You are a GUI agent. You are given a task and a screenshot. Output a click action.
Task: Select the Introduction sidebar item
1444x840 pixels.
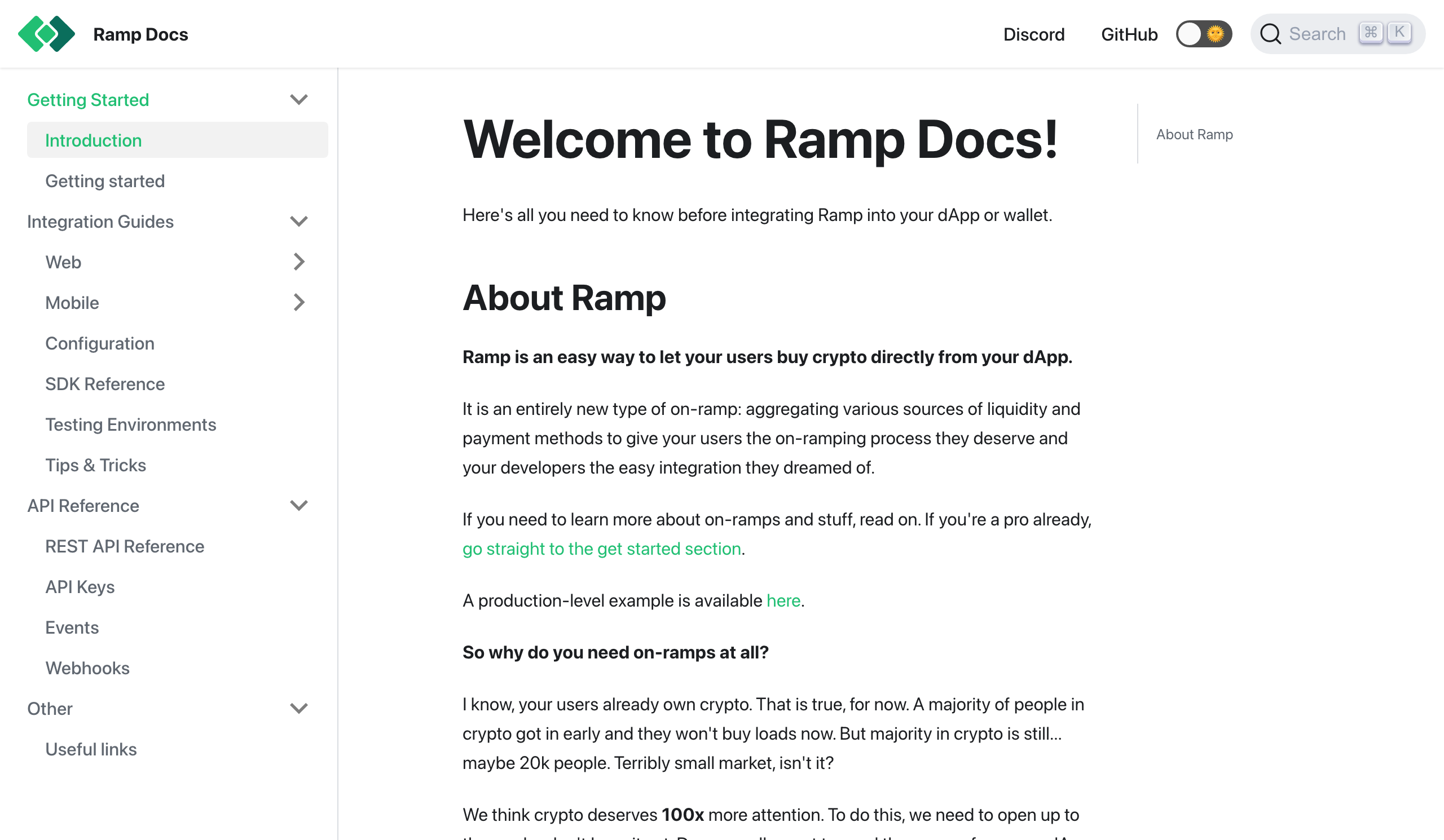[177, 140]
